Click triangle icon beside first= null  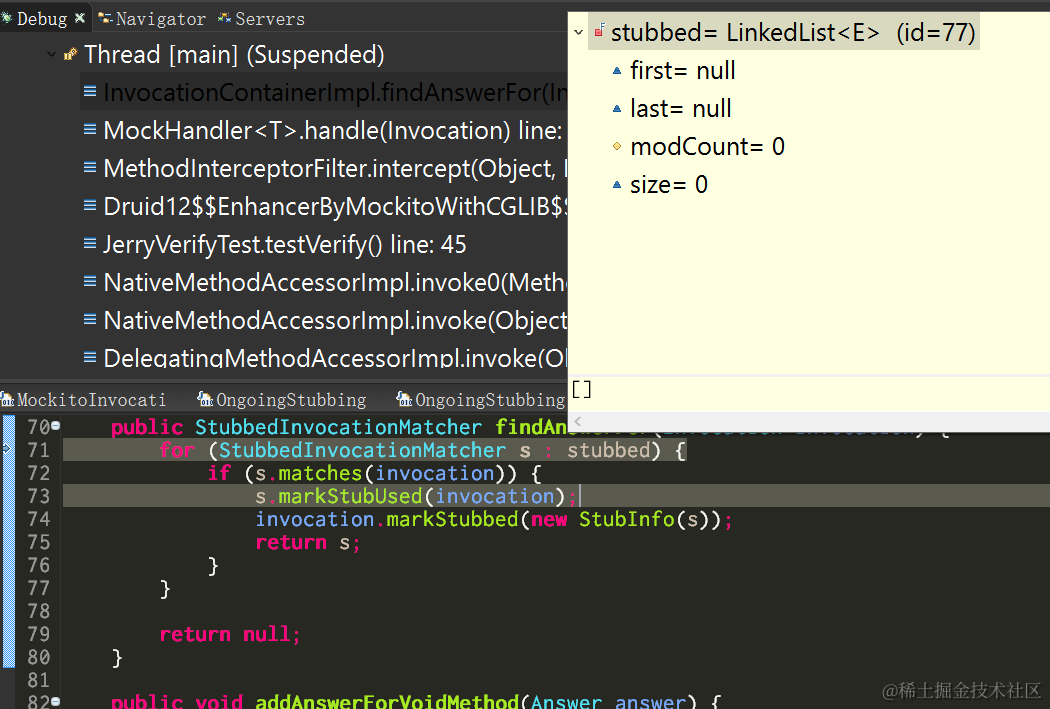[x=617, y=70]
